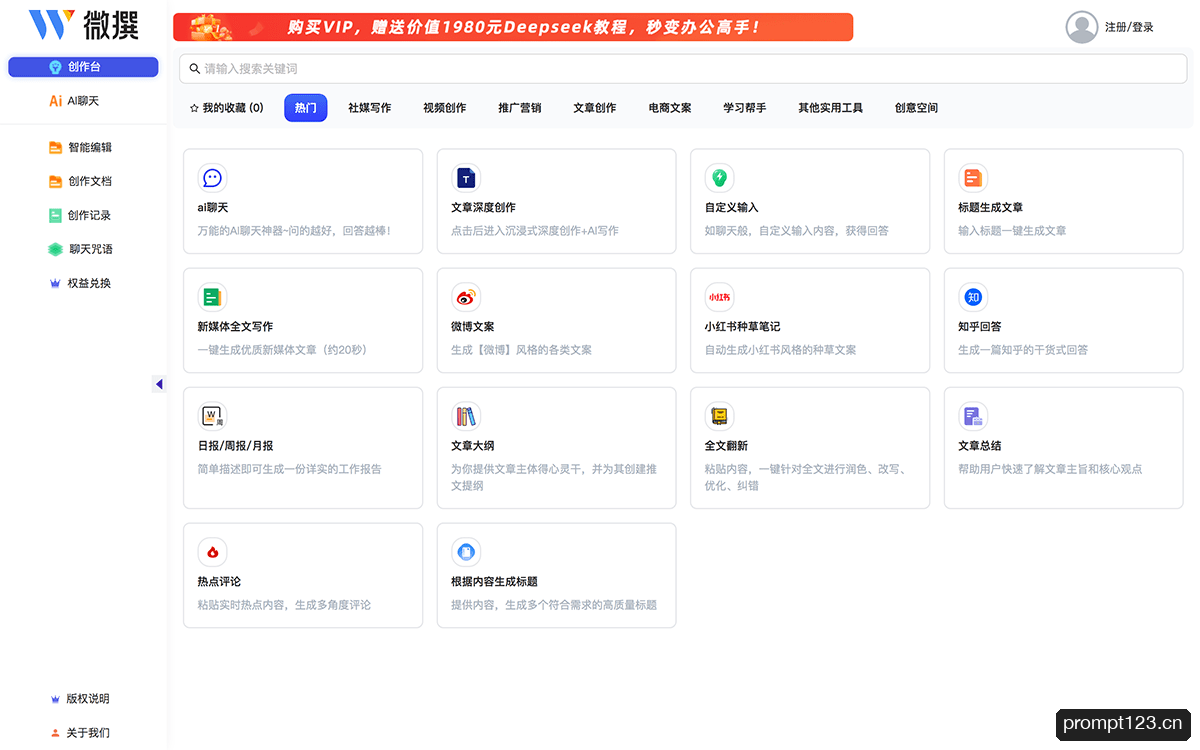Click the 注册/登录 link
The height and width of the screenshot is (750, 1200).
pos(1129,28)
